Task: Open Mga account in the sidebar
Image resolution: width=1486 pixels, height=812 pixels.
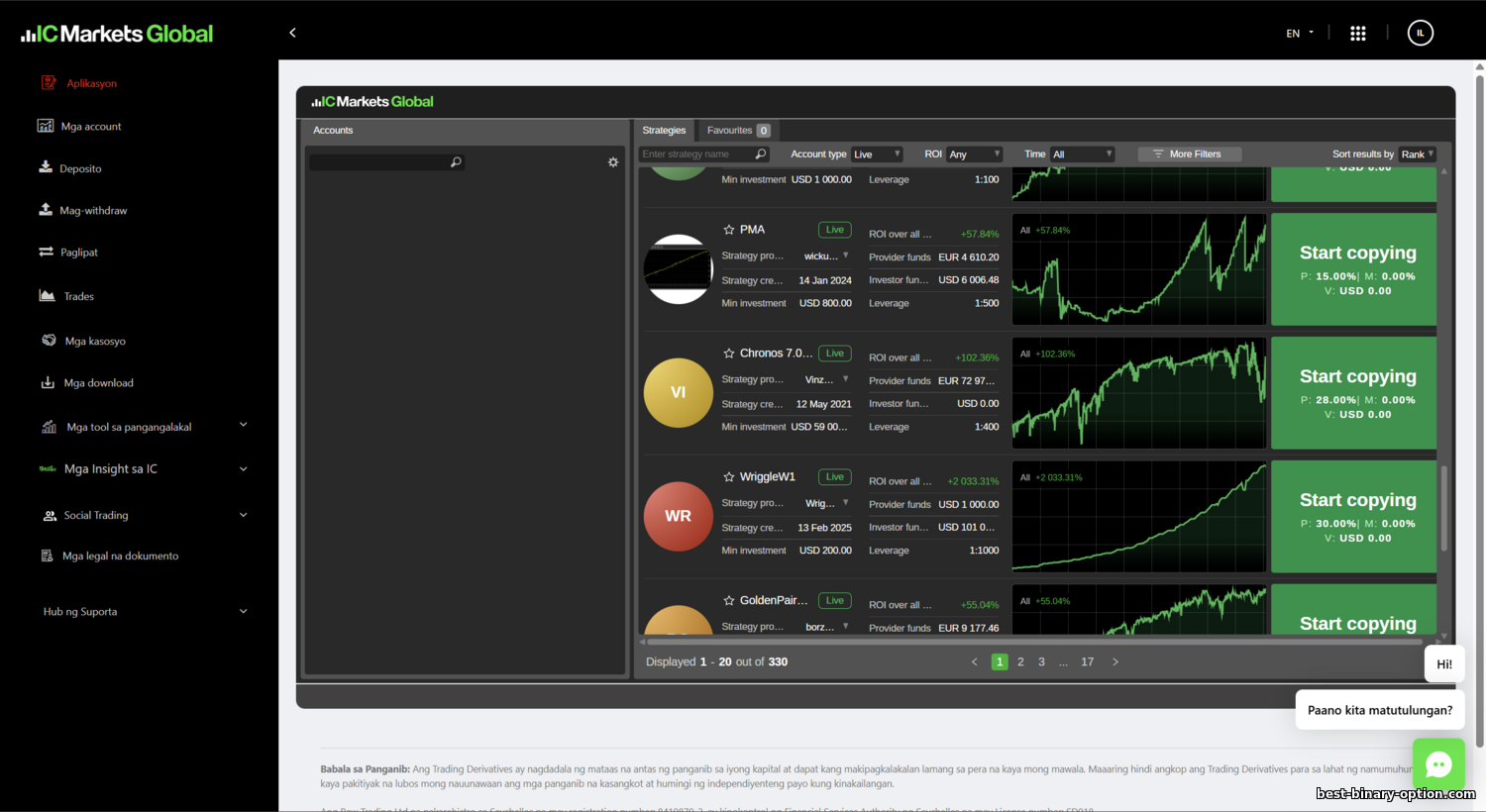Action: tap(90, 127)
